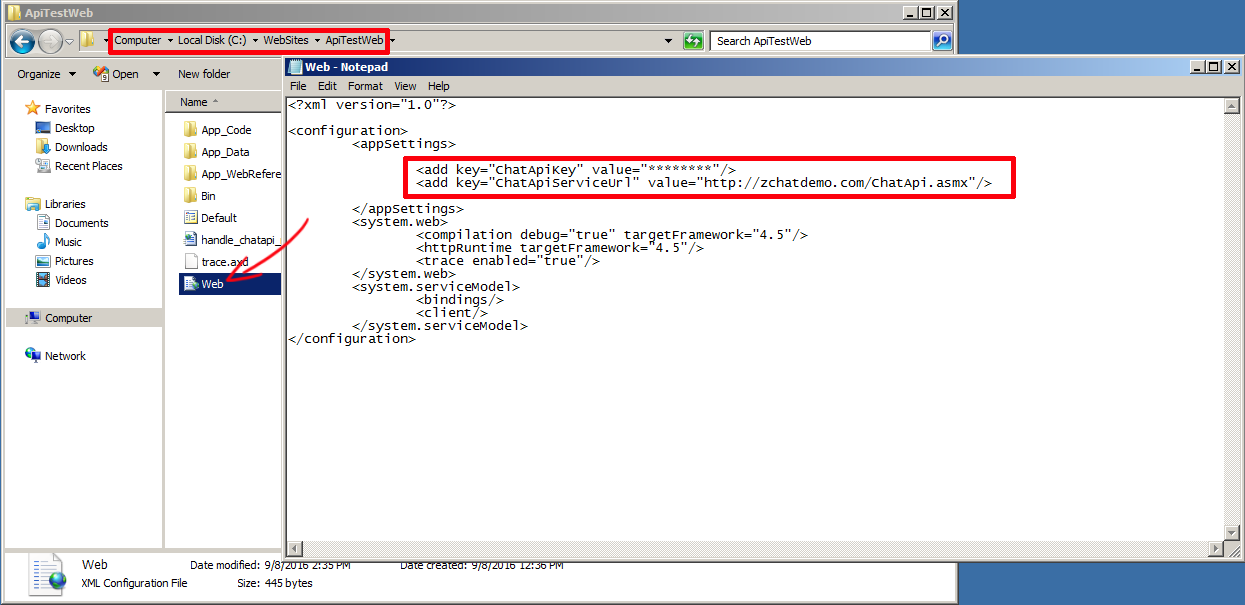Image resolution: width=1245 pixels, height=605 pixels.
Task: Open Desktop in Favorites
Action: click(74, 128)
